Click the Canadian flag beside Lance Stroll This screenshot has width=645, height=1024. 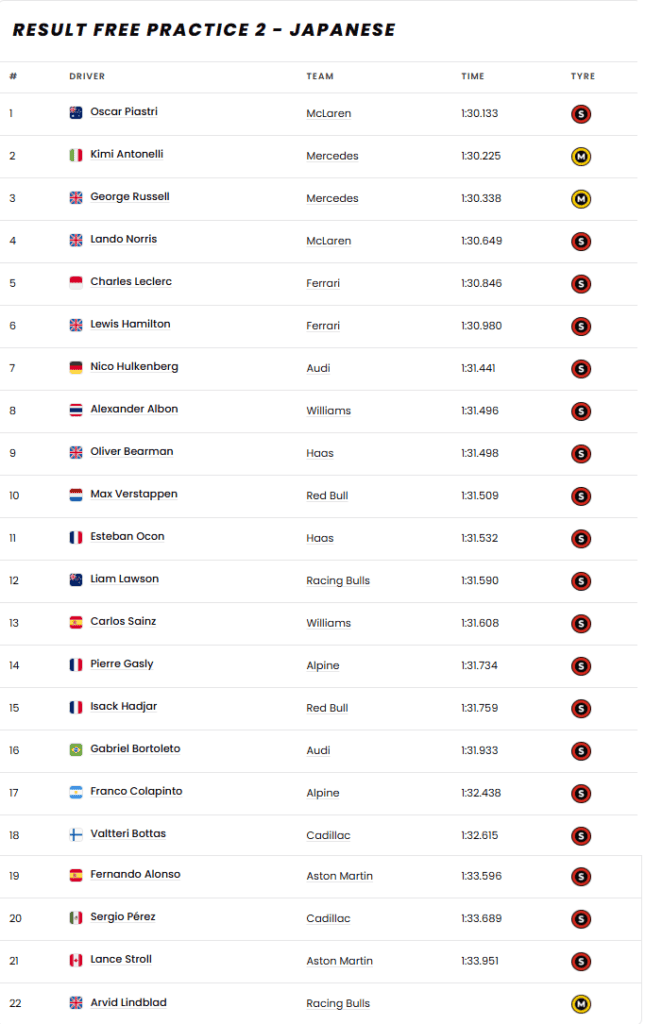[x=76, y=960]
